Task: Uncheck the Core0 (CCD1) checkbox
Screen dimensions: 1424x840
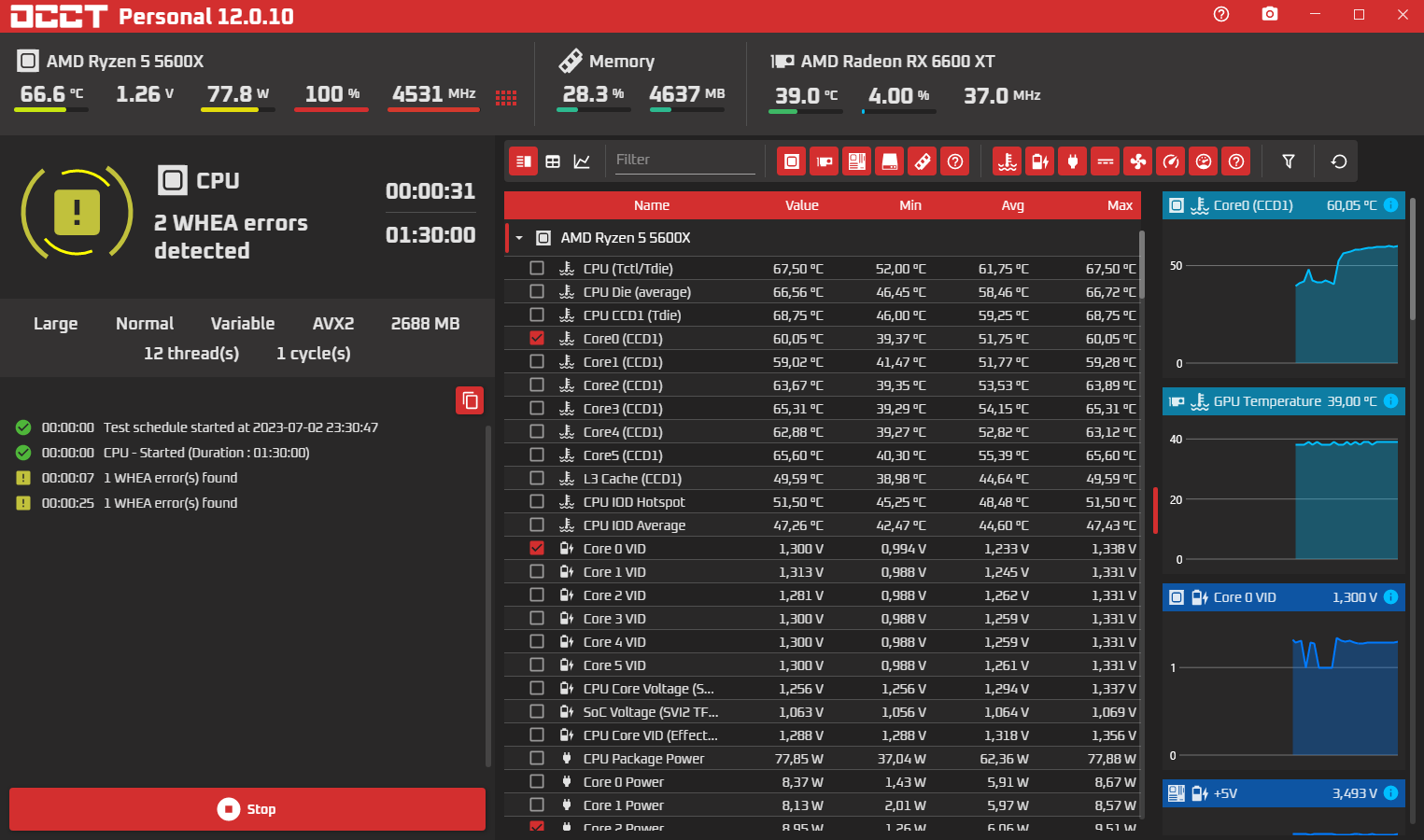Action: pyautogui.click(x=537, y=338)
